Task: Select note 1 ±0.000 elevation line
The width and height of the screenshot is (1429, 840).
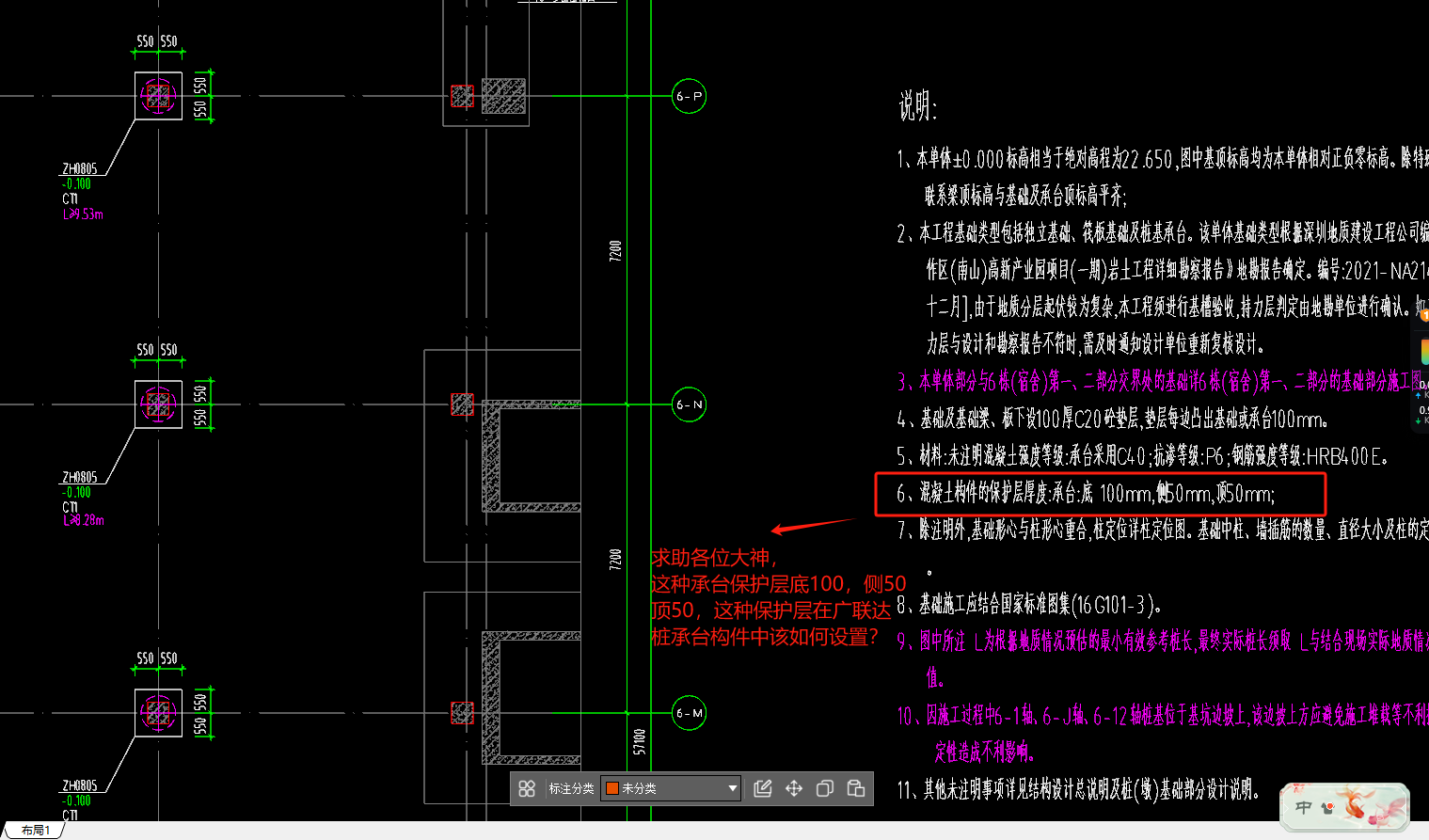Action: [1162, 158]
